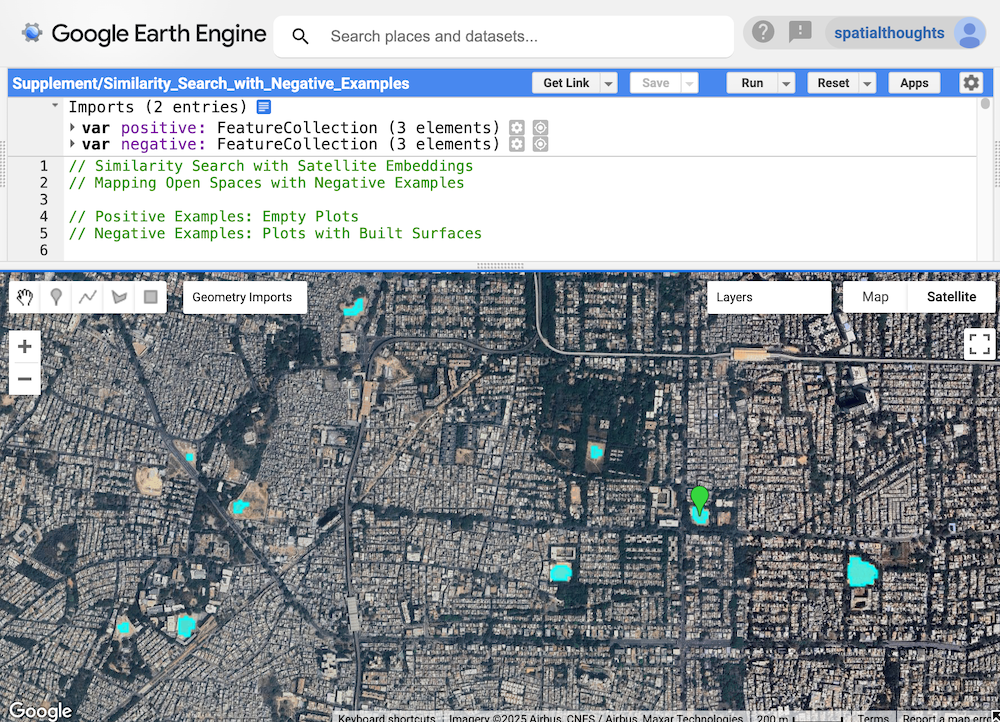Toggle fullscreen map view
The height and width of the screenshot is (722, 1000).
point(979,345)
